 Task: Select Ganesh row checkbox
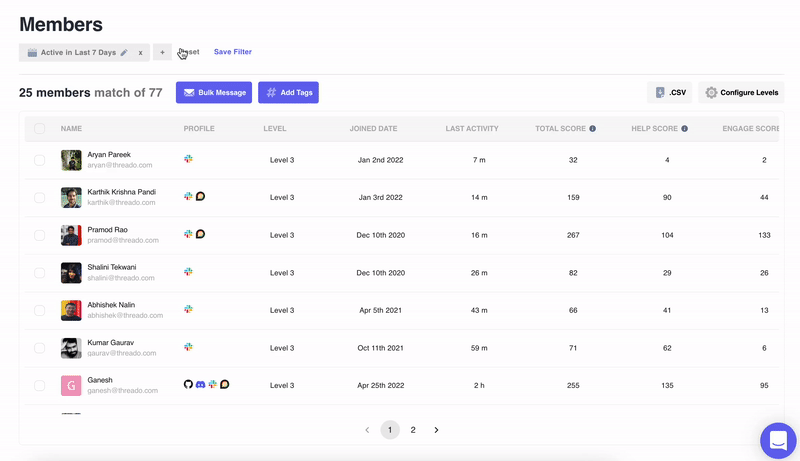(39, 386)
